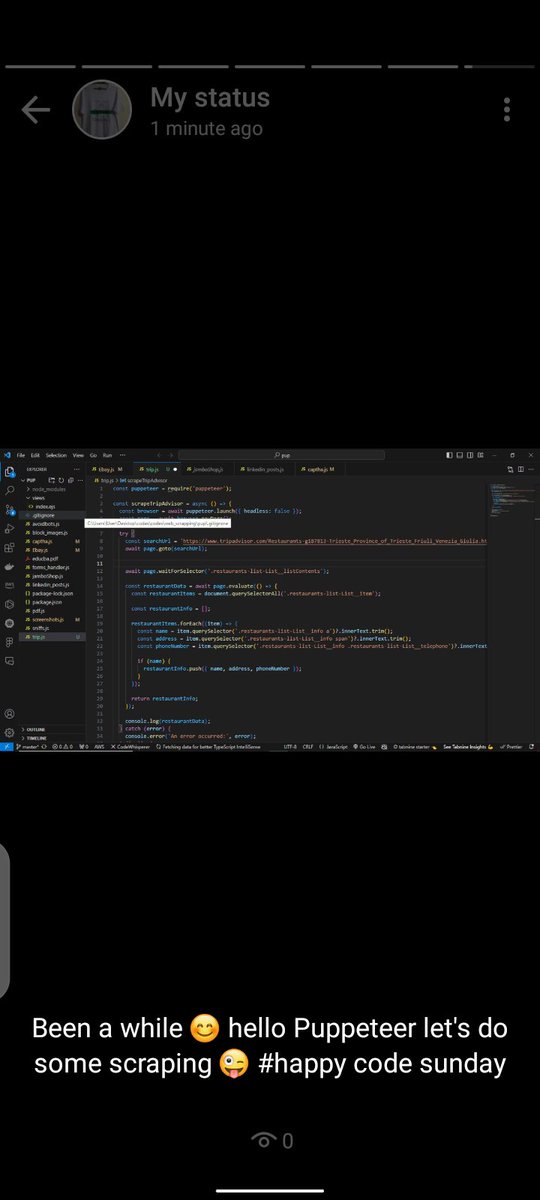Open educba.pdf in the Explorer
Image resolution: width=540 pixels, height=1200 pixels.
(x=44, y=558)
